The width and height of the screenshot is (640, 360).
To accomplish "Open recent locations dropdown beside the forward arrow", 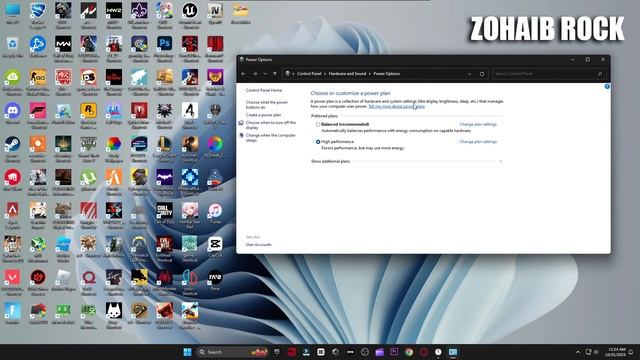I will click(x=265, y=74).
